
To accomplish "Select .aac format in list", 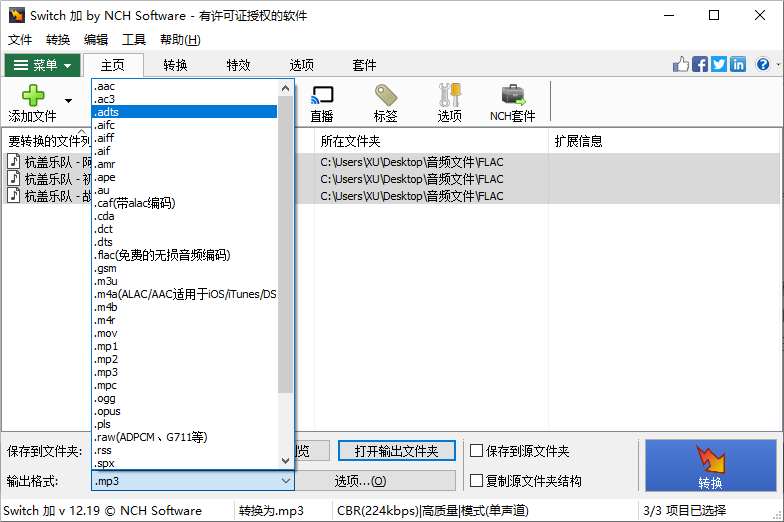I will [x=184, y=86].
